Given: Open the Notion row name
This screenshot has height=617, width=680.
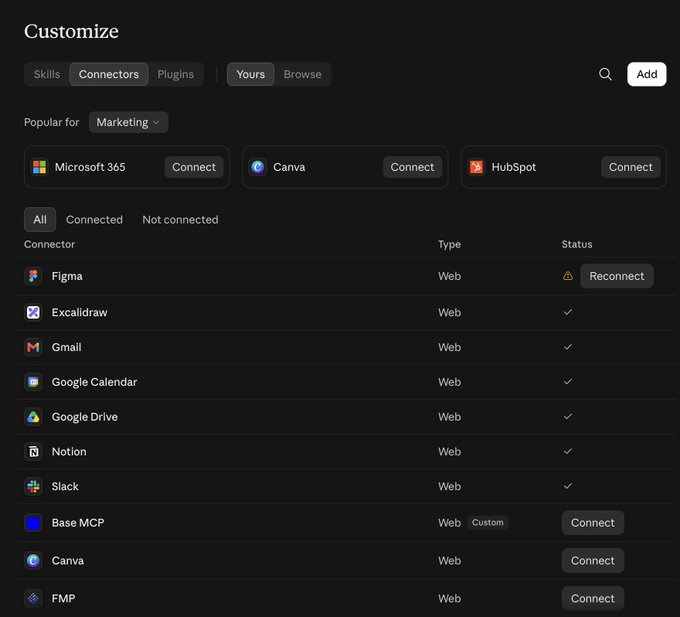Looking at the screenshot, I should (x=69, y=451).
